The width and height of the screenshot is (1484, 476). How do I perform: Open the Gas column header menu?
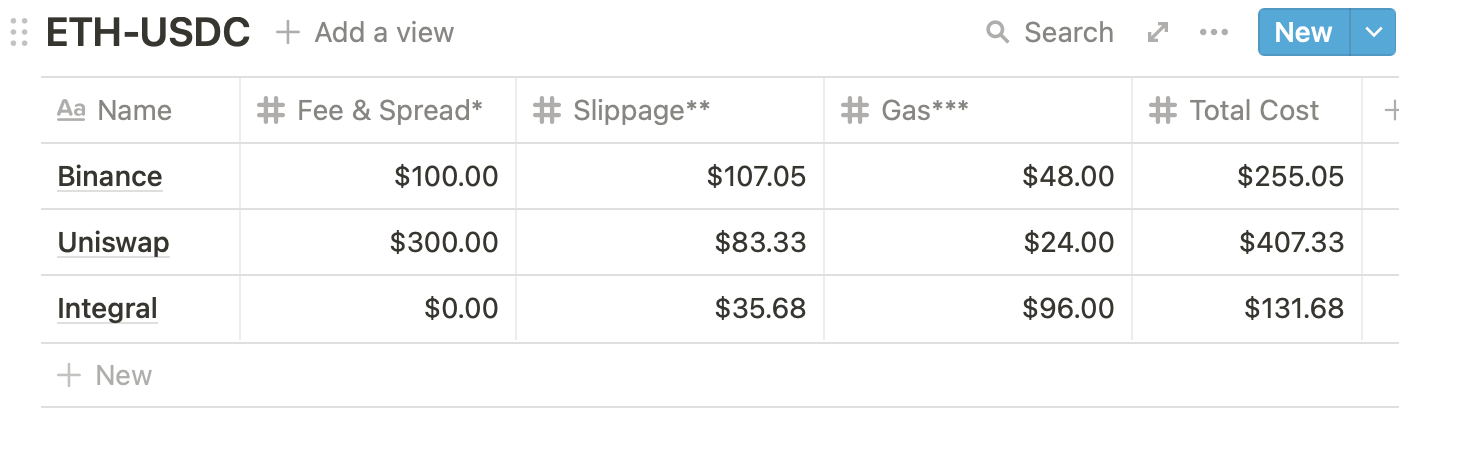point(924,111)
